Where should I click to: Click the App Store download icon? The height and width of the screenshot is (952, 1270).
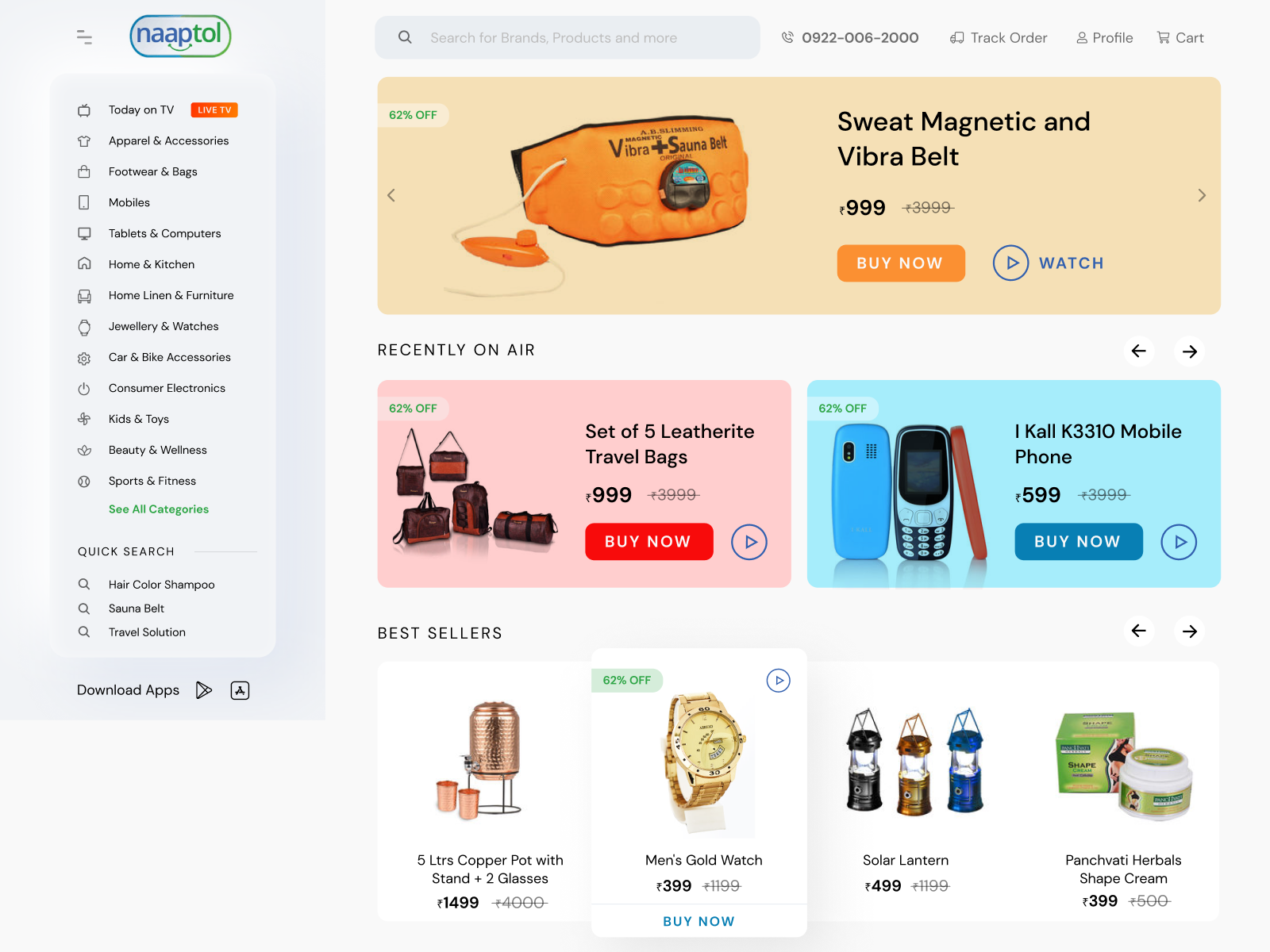click(240, 690)
